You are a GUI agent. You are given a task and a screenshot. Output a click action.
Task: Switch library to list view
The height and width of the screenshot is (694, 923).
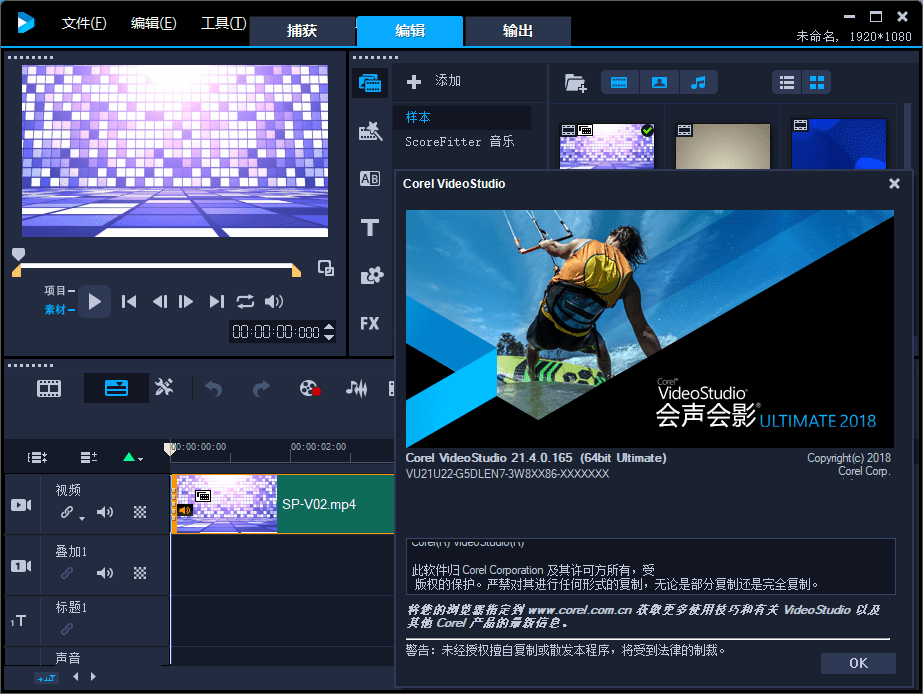(786, 82)
